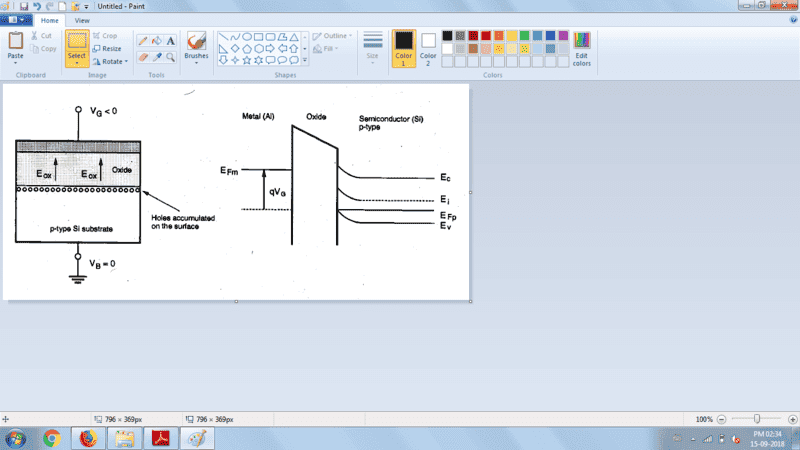Image resolution: width=800 pixels, height=450 pixels.
Task: Activate the Color 2 background selector
Action: click(x=428, y=46)
